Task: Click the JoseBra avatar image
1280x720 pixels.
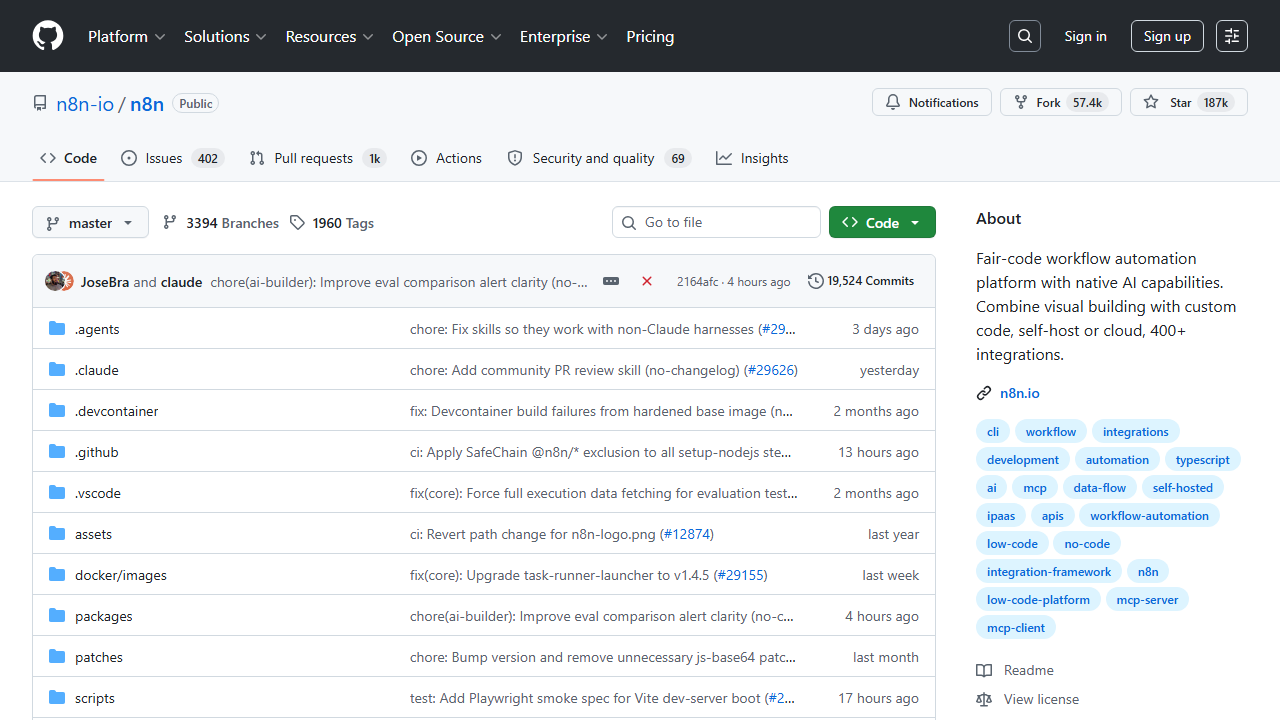Action: coord(55,281)
